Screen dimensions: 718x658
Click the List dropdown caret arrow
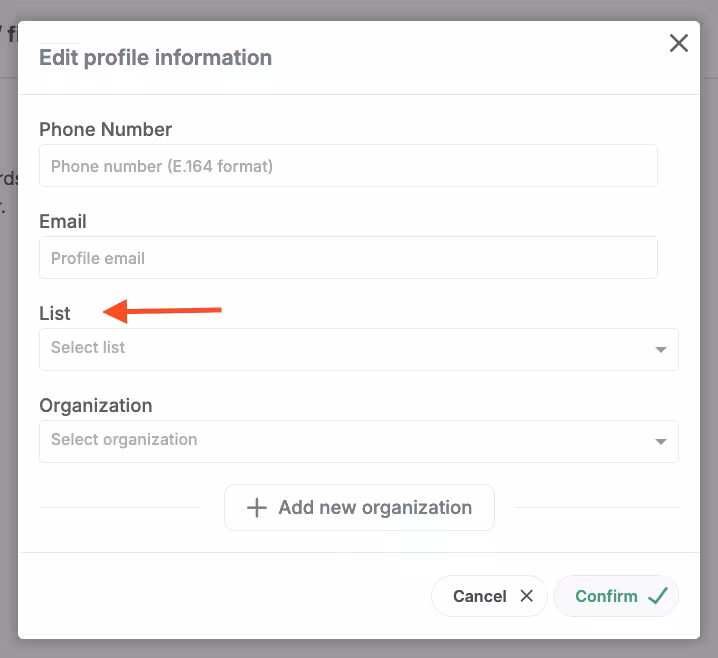(660, 350)
